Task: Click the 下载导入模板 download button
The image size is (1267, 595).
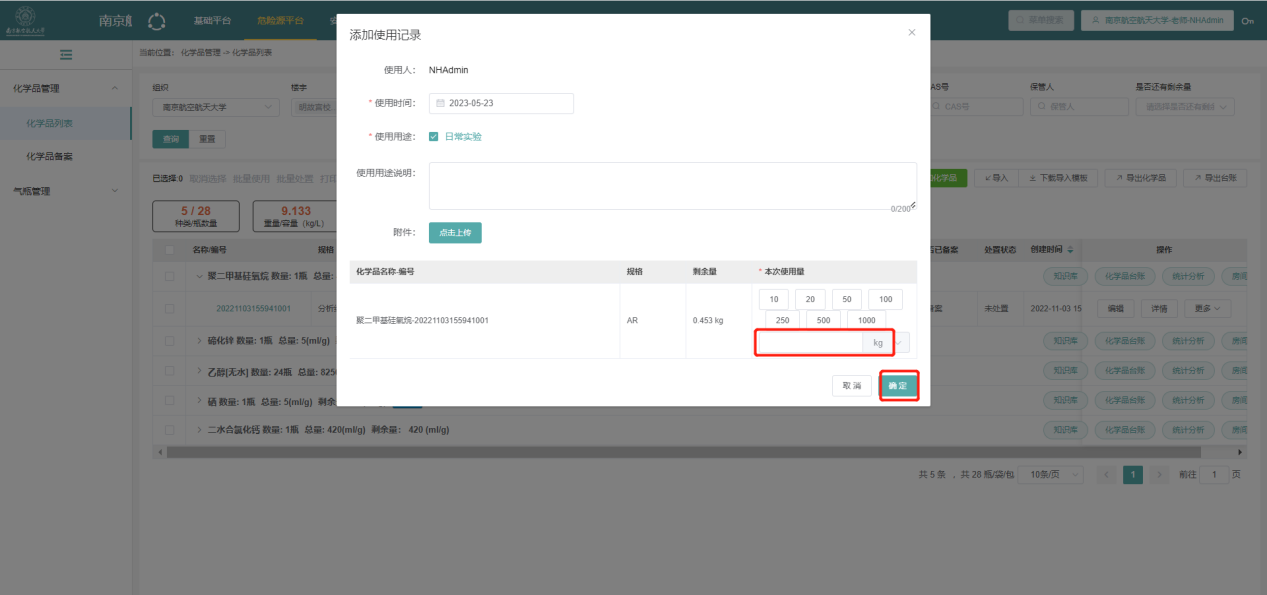Action: [1061, 177]
